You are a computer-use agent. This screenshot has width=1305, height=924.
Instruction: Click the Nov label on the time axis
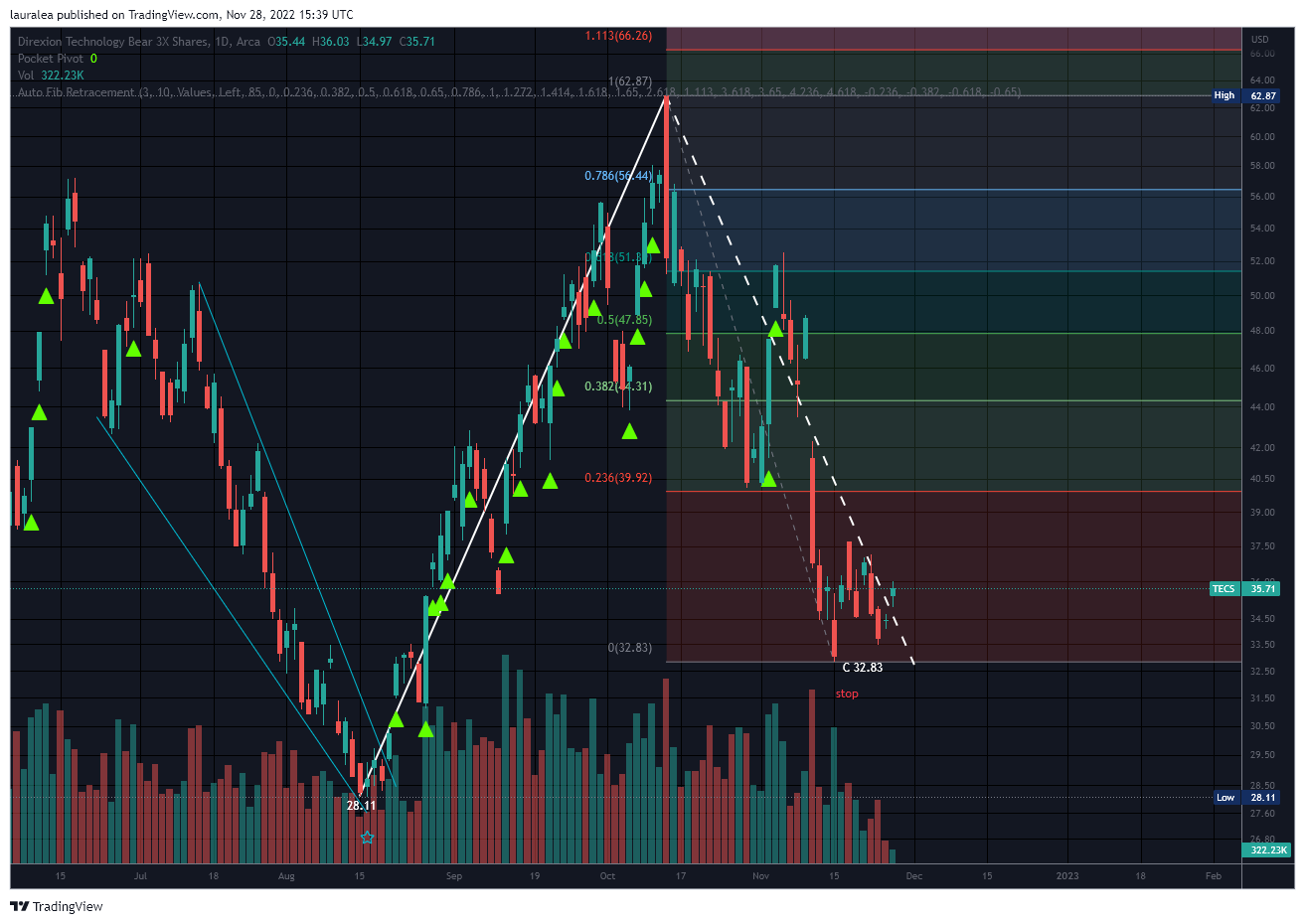(x=761, y=876)
